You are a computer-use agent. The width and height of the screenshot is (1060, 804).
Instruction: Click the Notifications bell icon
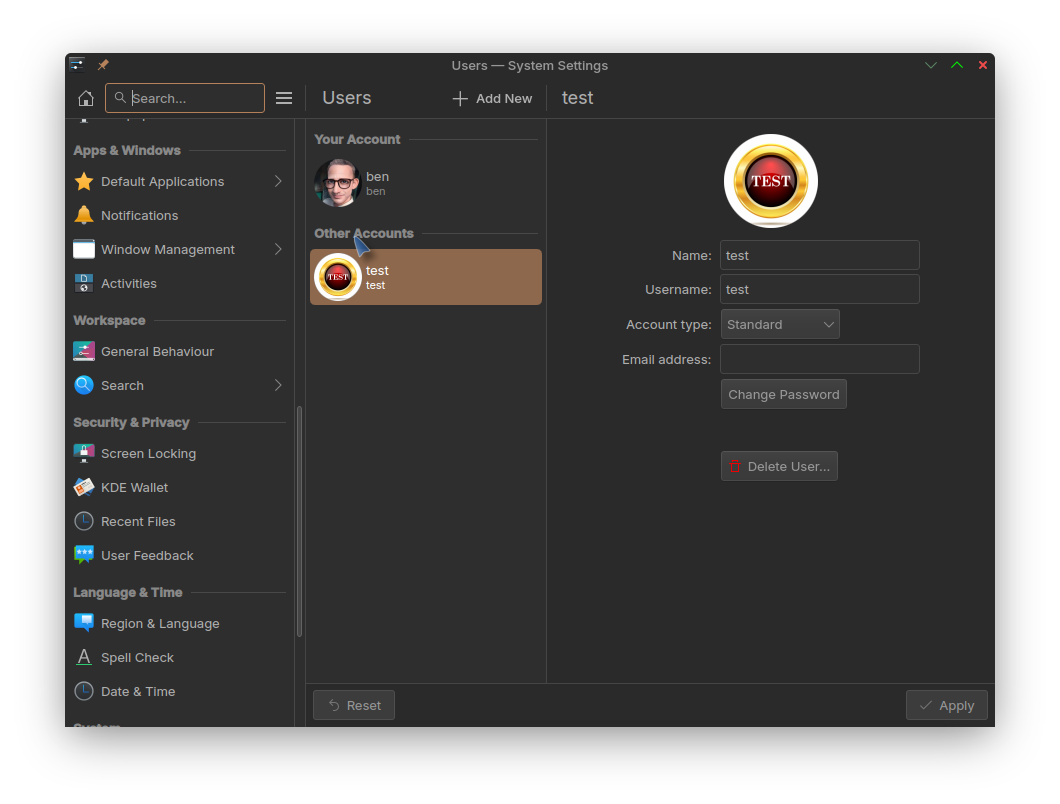tap(84, 215)
